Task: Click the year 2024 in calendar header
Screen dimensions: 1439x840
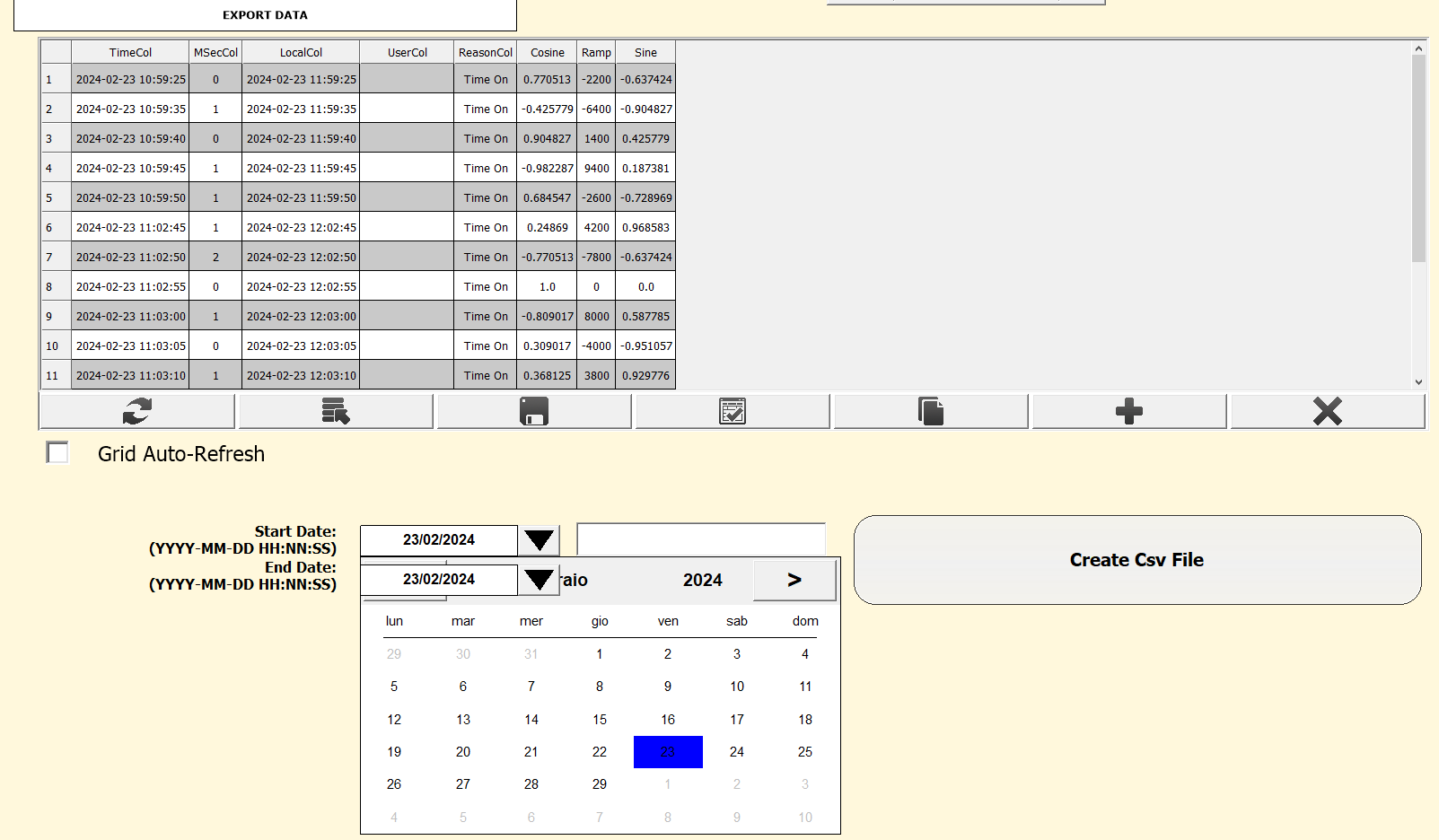Action: point(702,581)
